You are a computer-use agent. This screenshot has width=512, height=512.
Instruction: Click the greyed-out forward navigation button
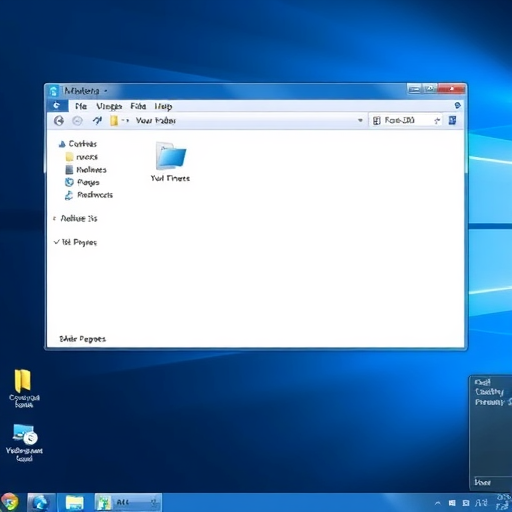[77, 121]
